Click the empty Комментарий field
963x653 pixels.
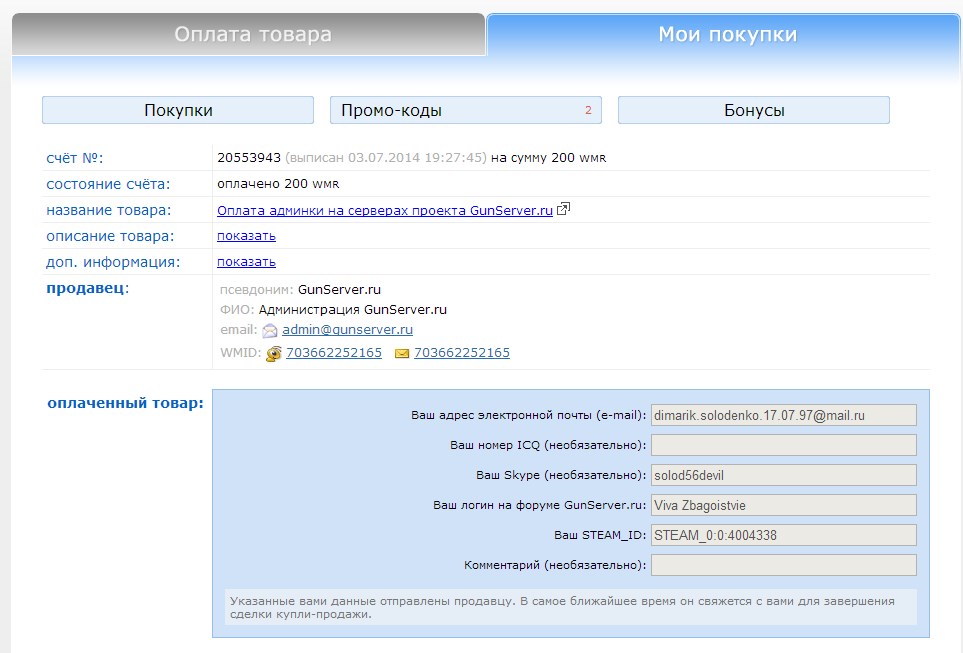coord(783,565)
